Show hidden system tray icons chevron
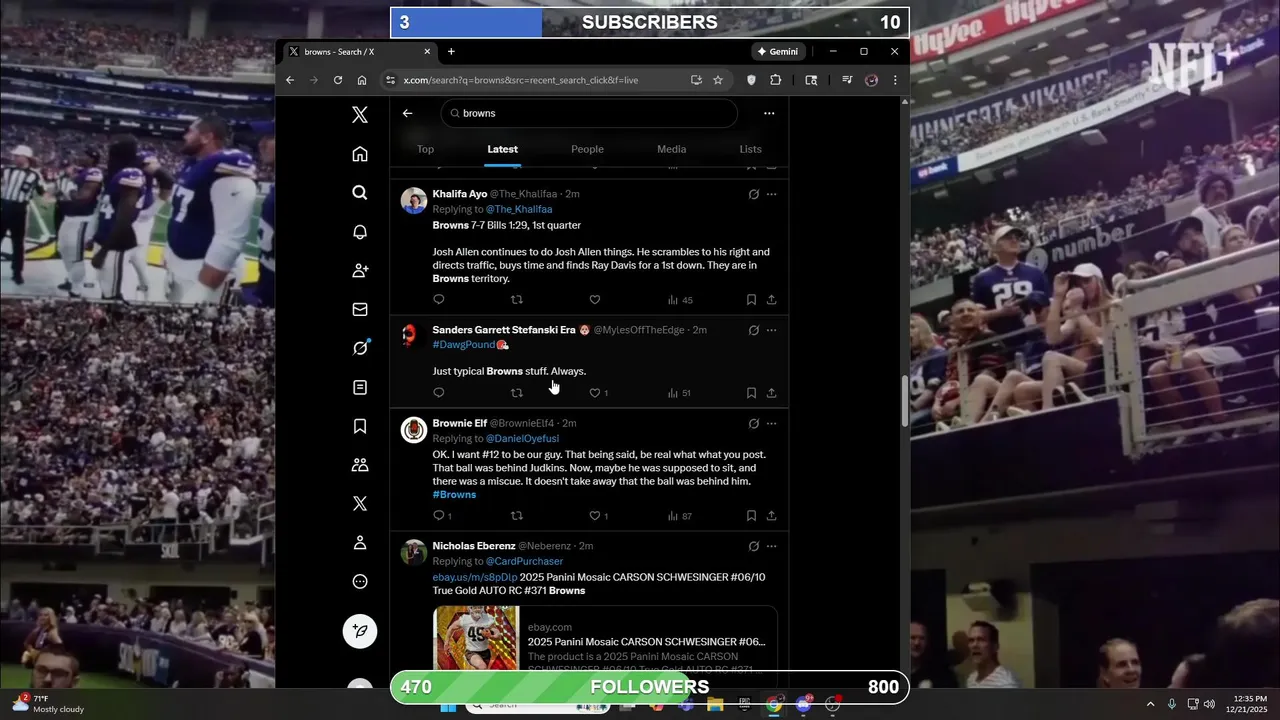 [1150, 704]
